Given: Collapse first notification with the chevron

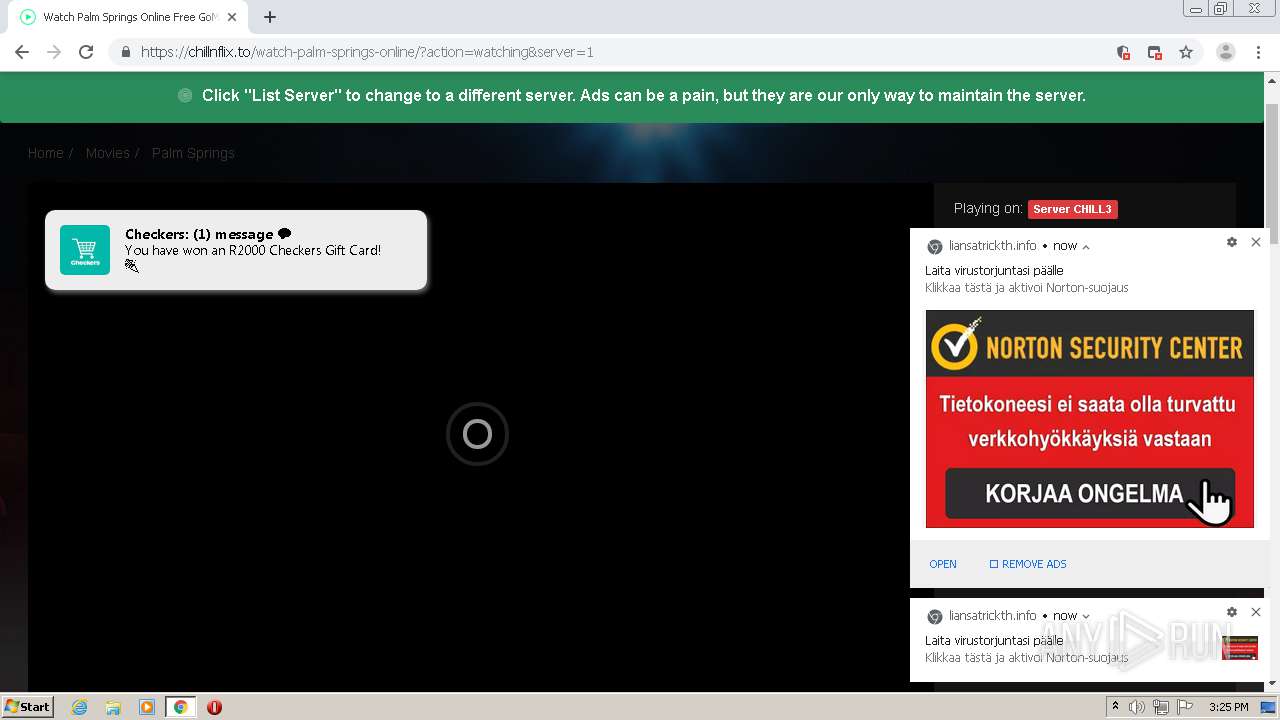Looking at the screenshot, I should point(1086,246).
